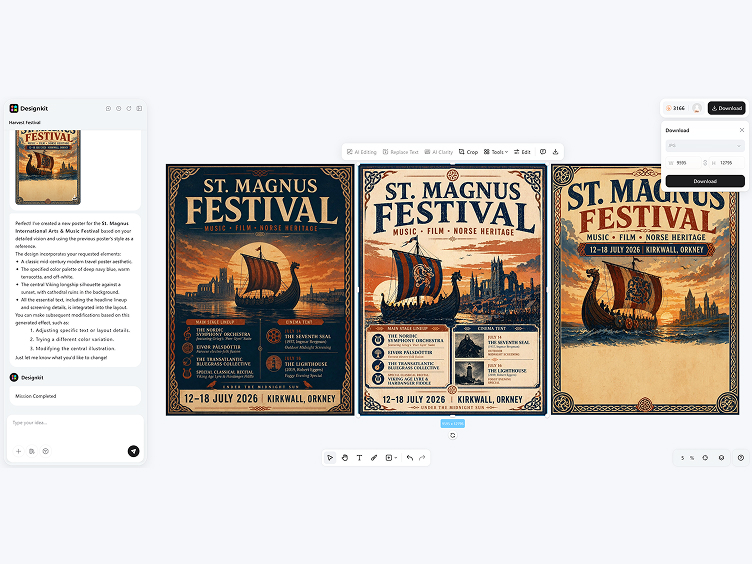Select the brush drawing tool
The width and height of the screenshot is (752, 564).
pyautogui.click(x=374, y=458)
